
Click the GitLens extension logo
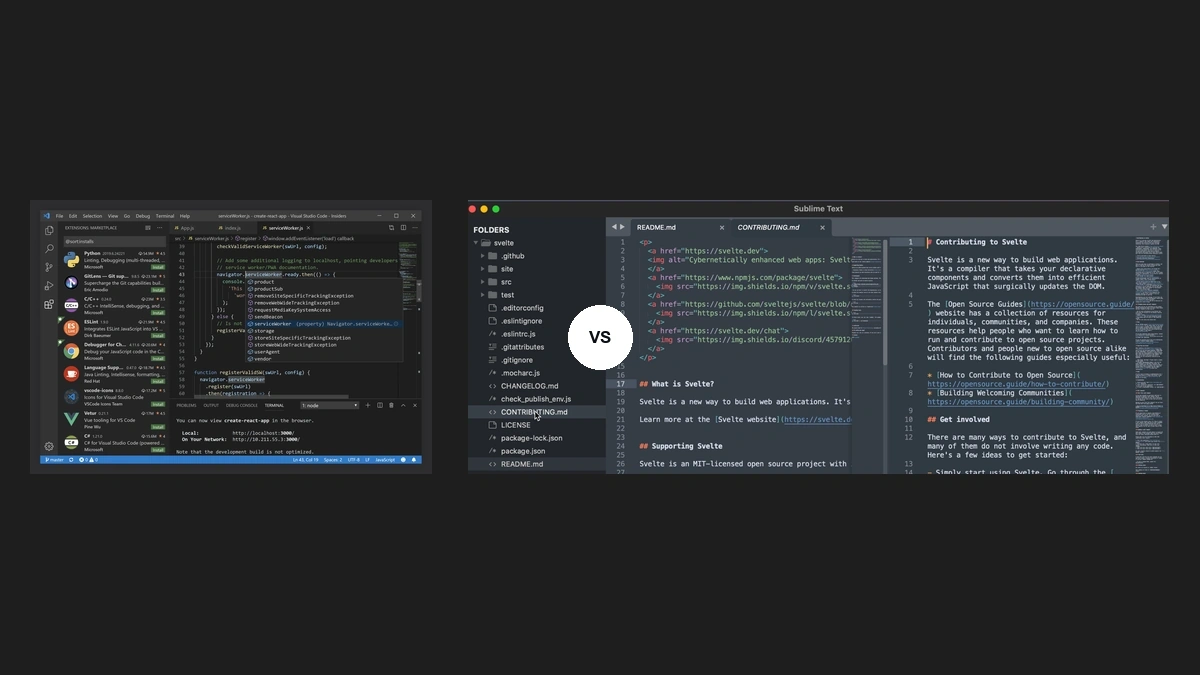[x=71, y=282]
